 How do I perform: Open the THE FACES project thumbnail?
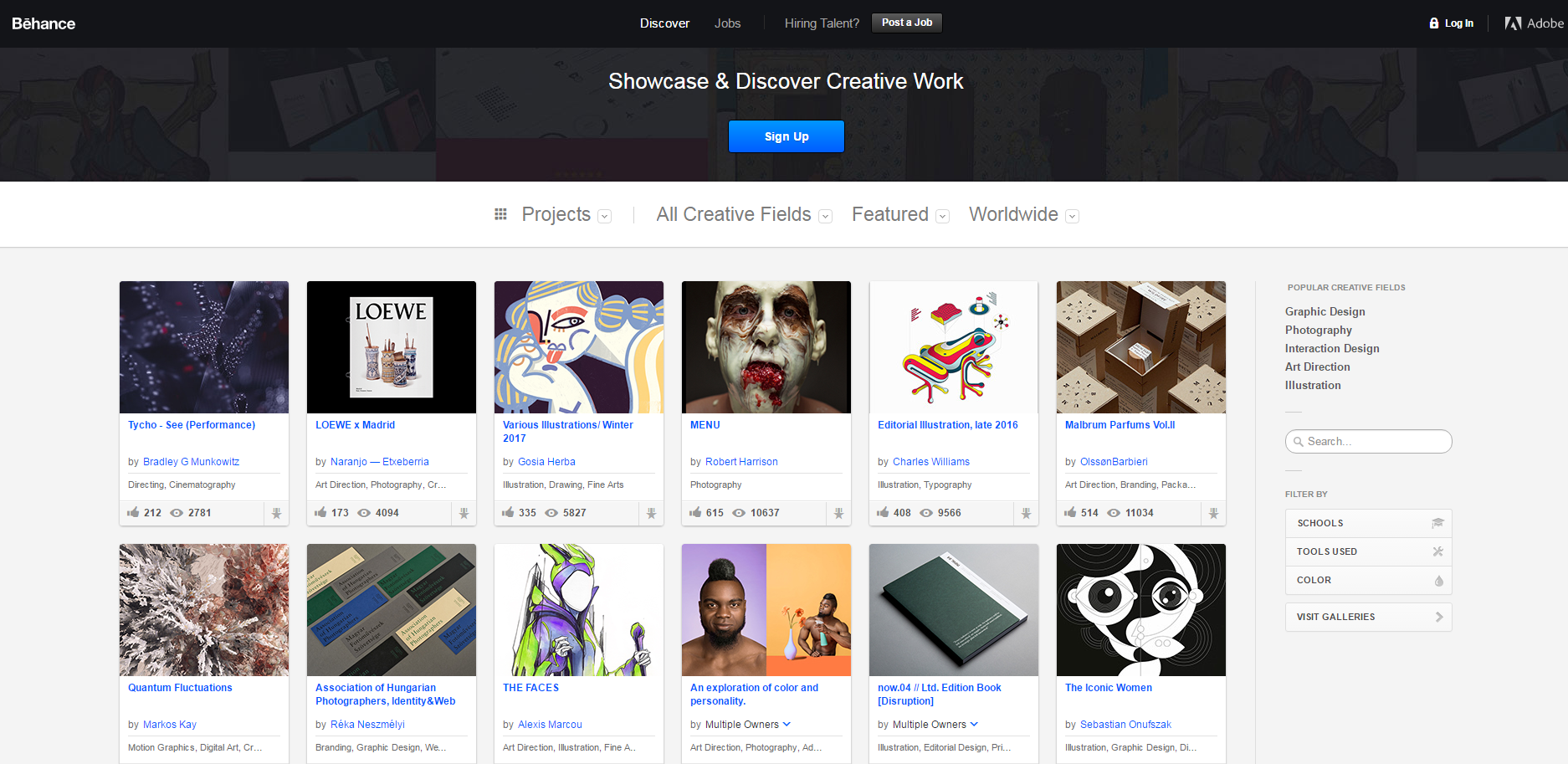click(579, 610)
